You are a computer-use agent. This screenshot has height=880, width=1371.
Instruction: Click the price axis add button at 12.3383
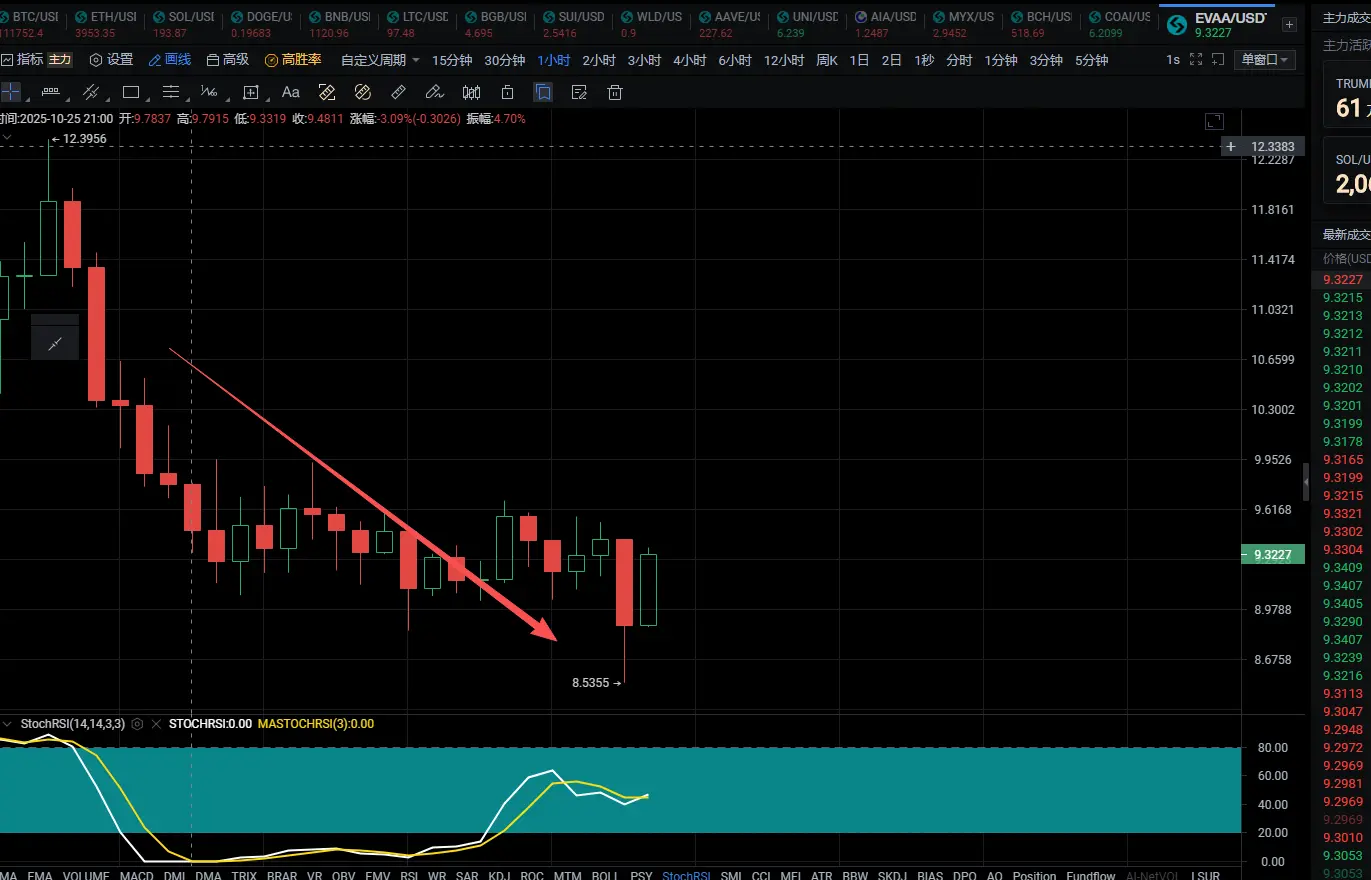(x=1231, y=147)
